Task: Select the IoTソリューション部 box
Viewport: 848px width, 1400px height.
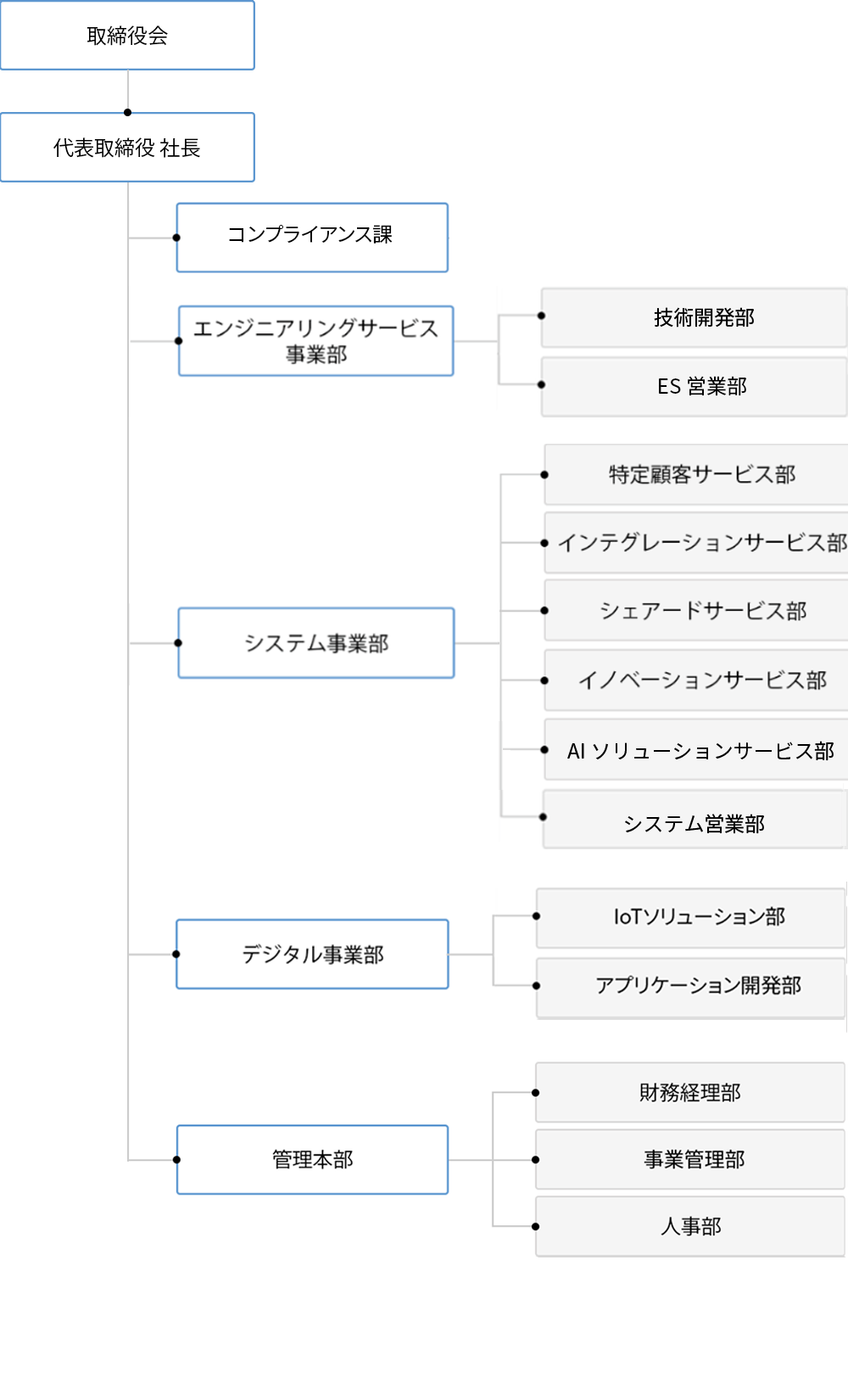Action: tap(690, 918)
